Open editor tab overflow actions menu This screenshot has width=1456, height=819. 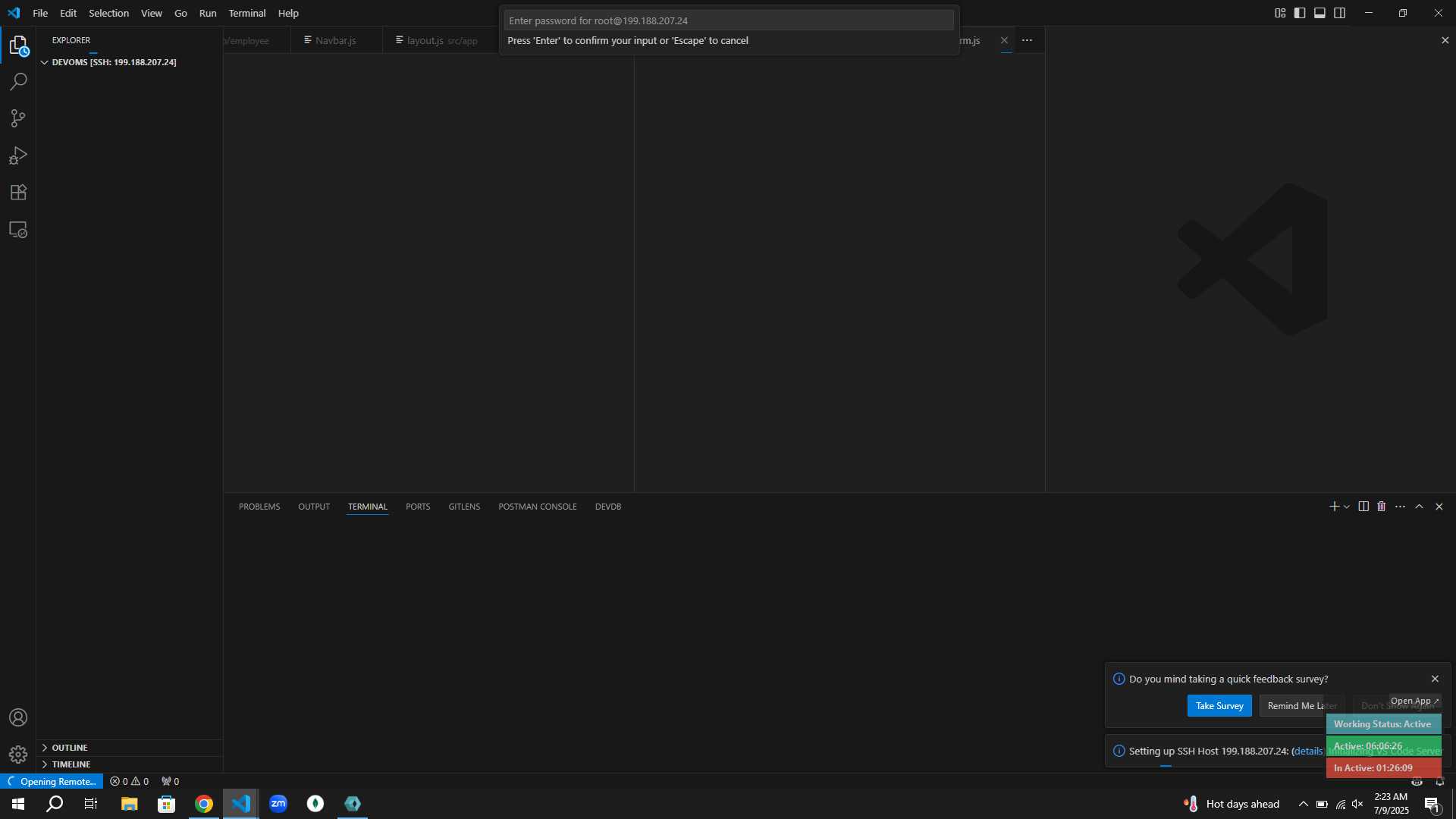click(x=1027, y=40)
